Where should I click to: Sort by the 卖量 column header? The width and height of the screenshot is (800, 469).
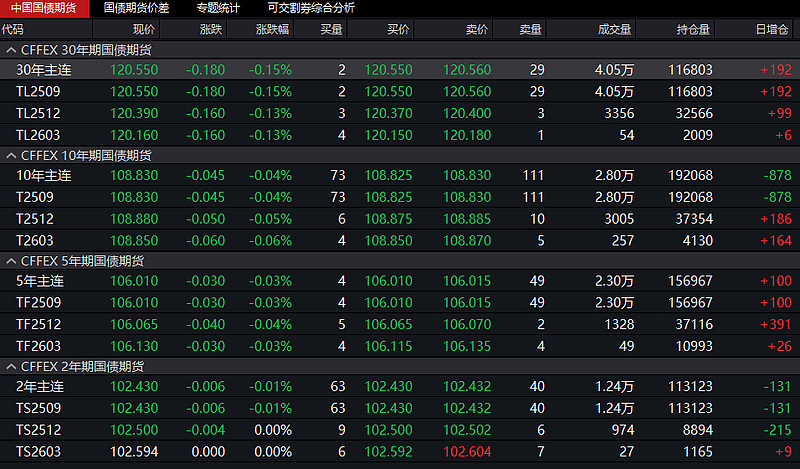point(530,30)
